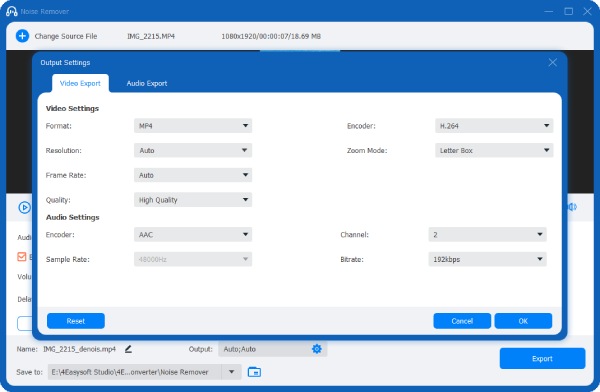The image size is (600, 392).
Task: Switch to the Video Export tab
Action: tap(80, 83)
